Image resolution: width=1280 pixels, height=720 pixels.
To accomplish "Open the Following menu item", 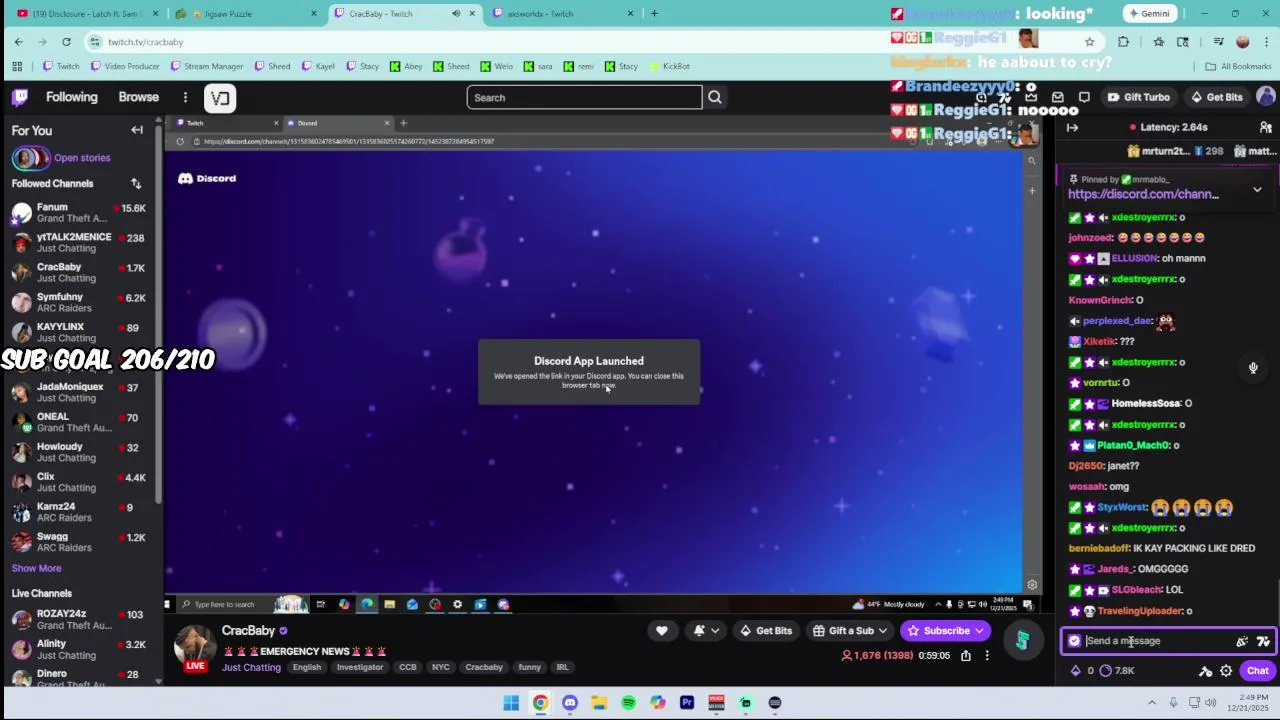I will (72, 97).
